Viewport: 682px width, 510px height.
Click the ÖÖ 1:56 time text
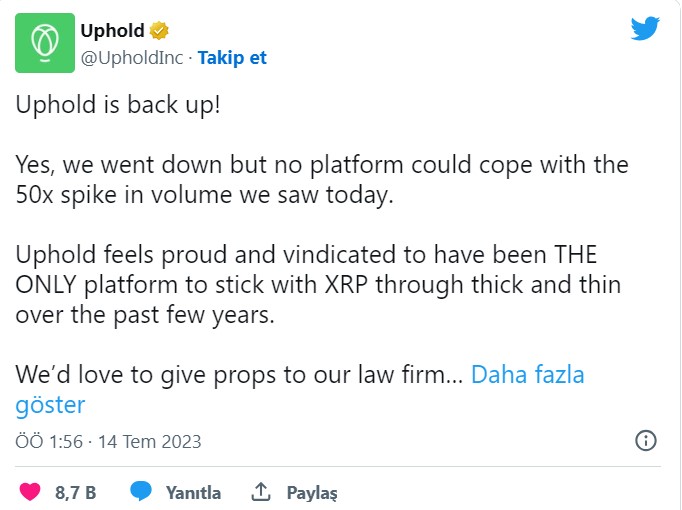coord(47,441)
